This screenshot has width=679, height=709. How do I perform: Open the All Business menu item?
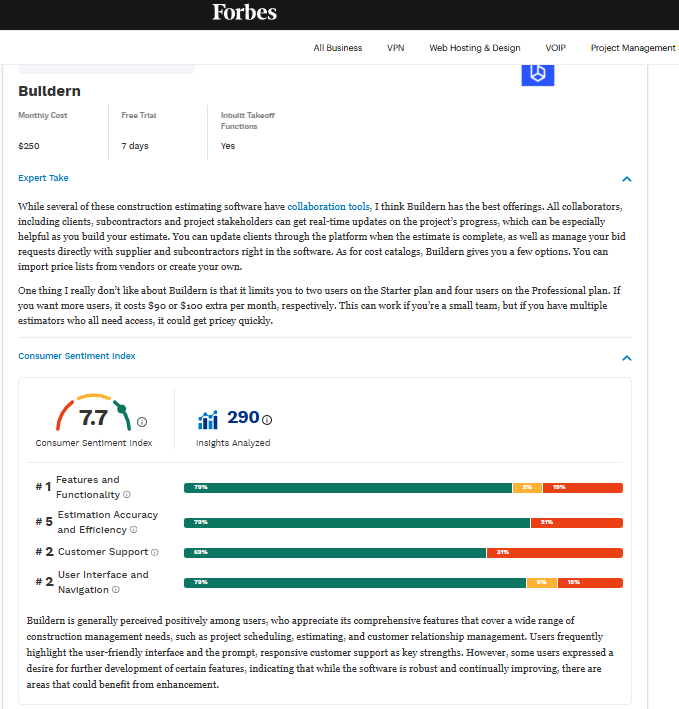[338, 48]
